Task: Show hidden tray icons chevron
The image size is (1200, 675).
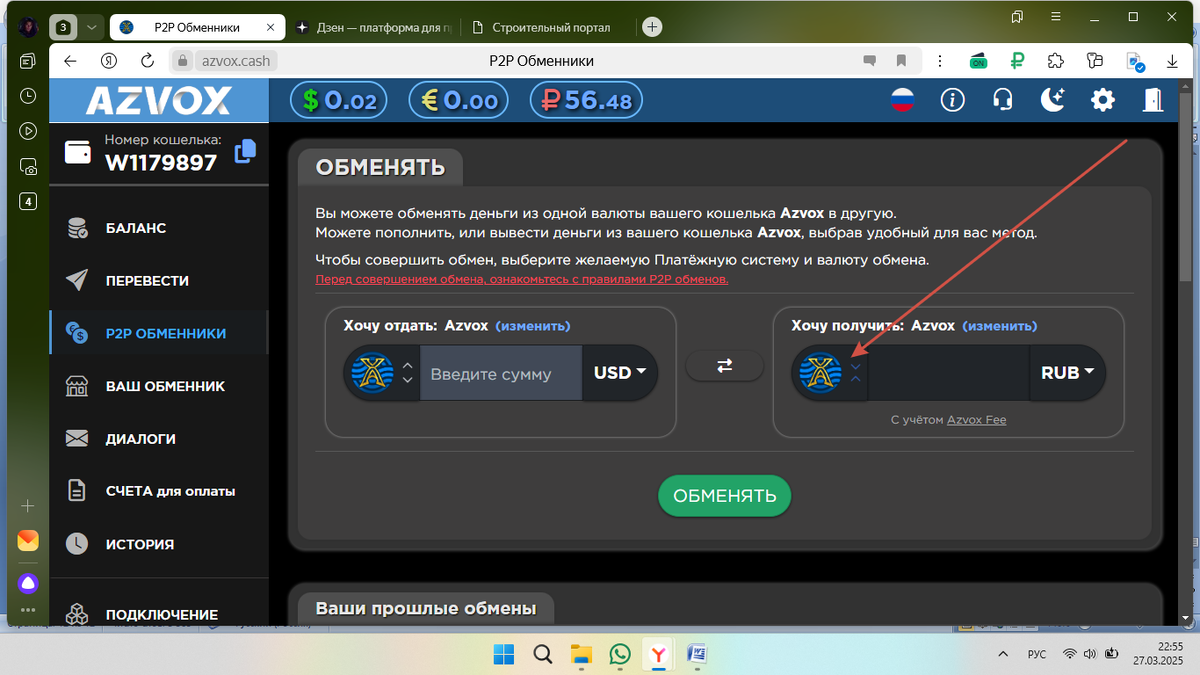Action: tap(1003, 654)
